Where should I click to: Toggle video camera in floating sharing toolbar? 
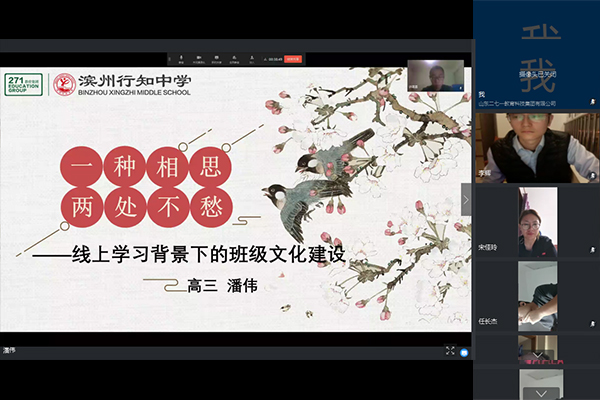[x=199, y=59]
